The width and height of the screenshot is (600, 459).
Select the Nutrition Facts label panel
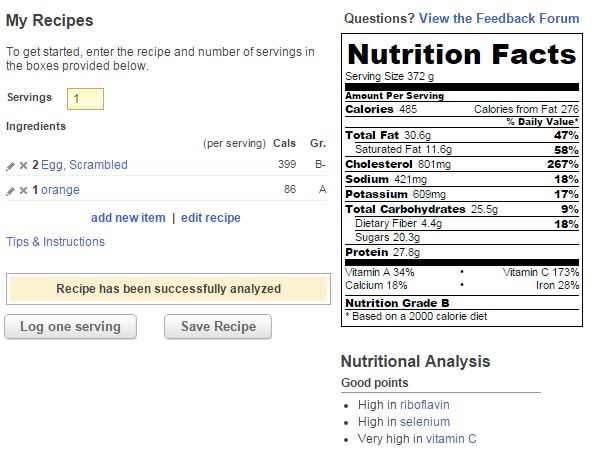(462, 180)
